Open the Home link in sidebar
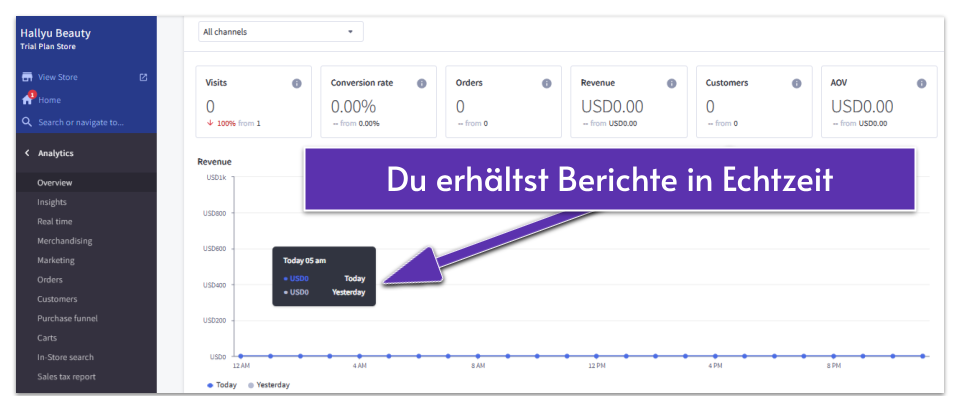The image size is (960, 396). click(49, 100)
